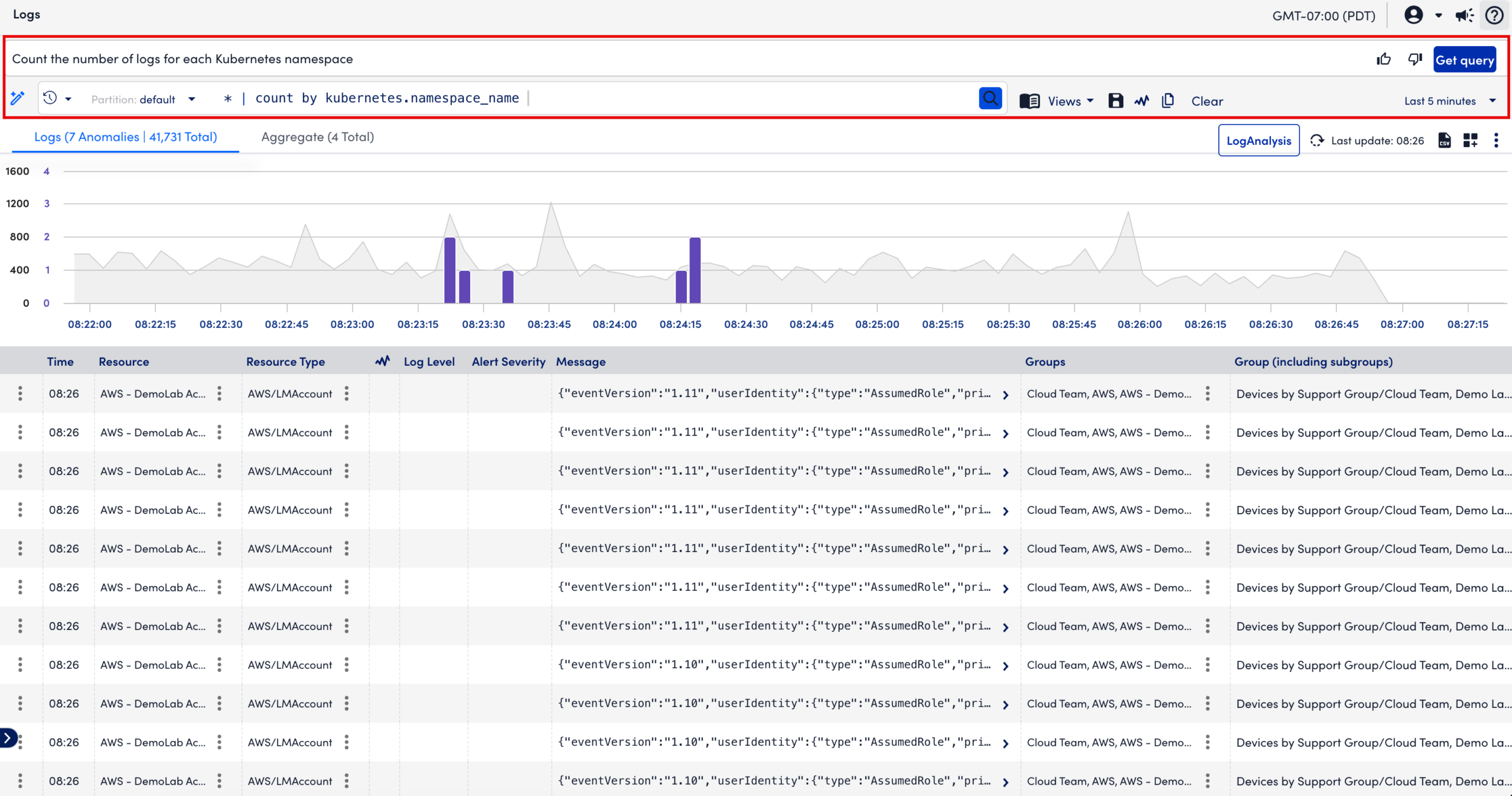Click the add widget grid icon
This screenshot has width=1512, height=796.
(x=1470, y=141)
